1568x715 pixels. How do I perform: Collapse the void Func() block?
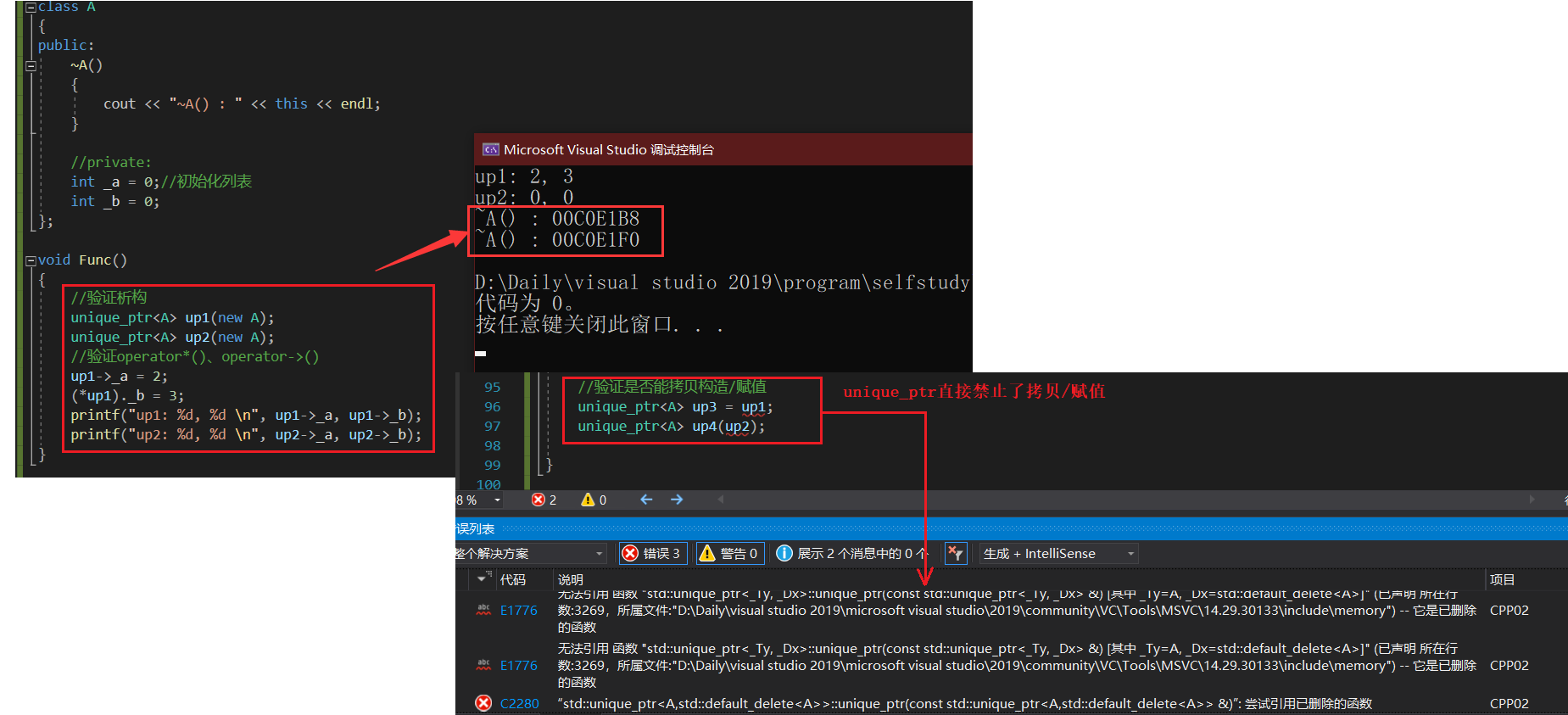tap(31, 260)
